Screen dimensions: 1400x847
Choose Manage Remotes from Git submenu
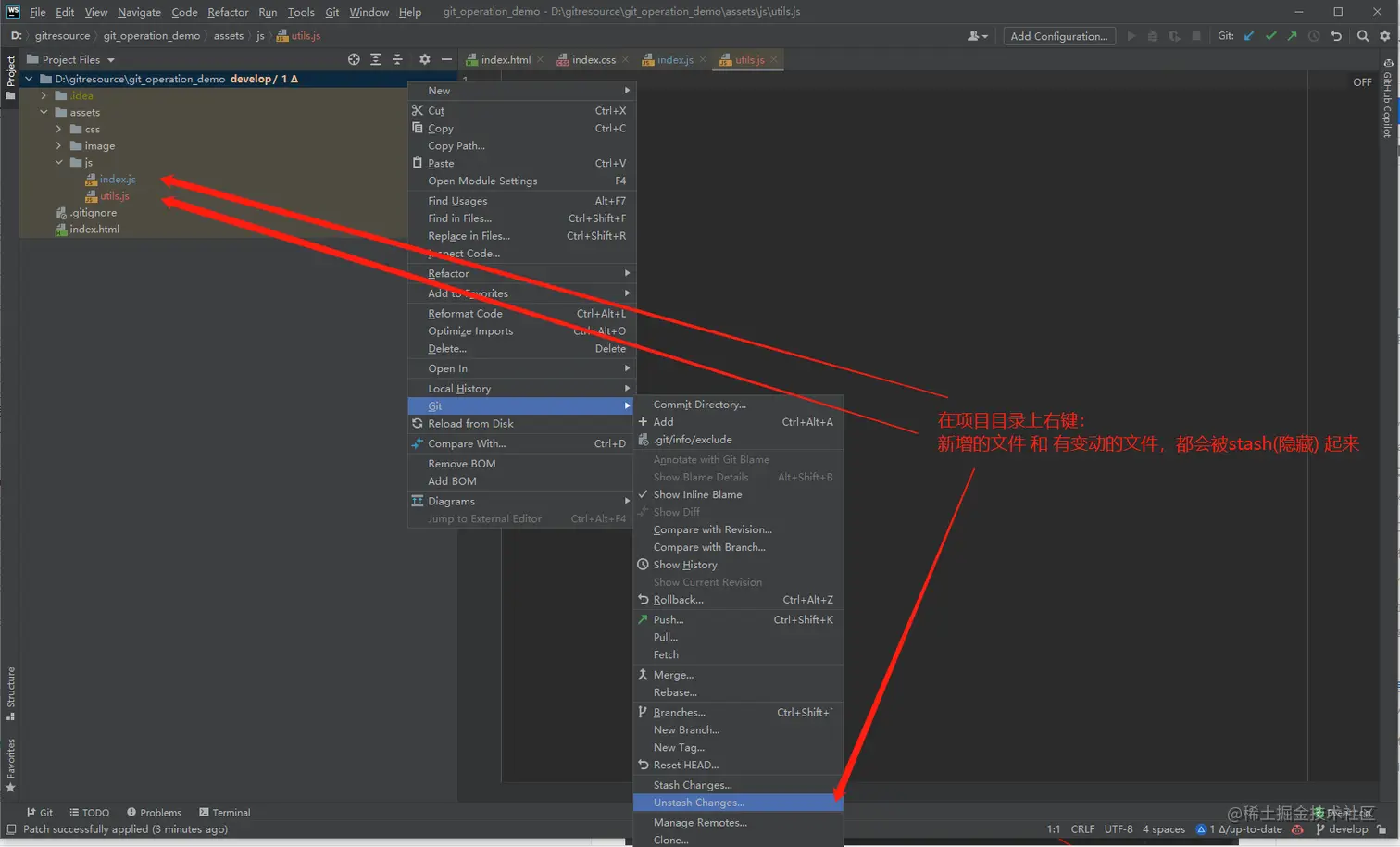point(700,823)
